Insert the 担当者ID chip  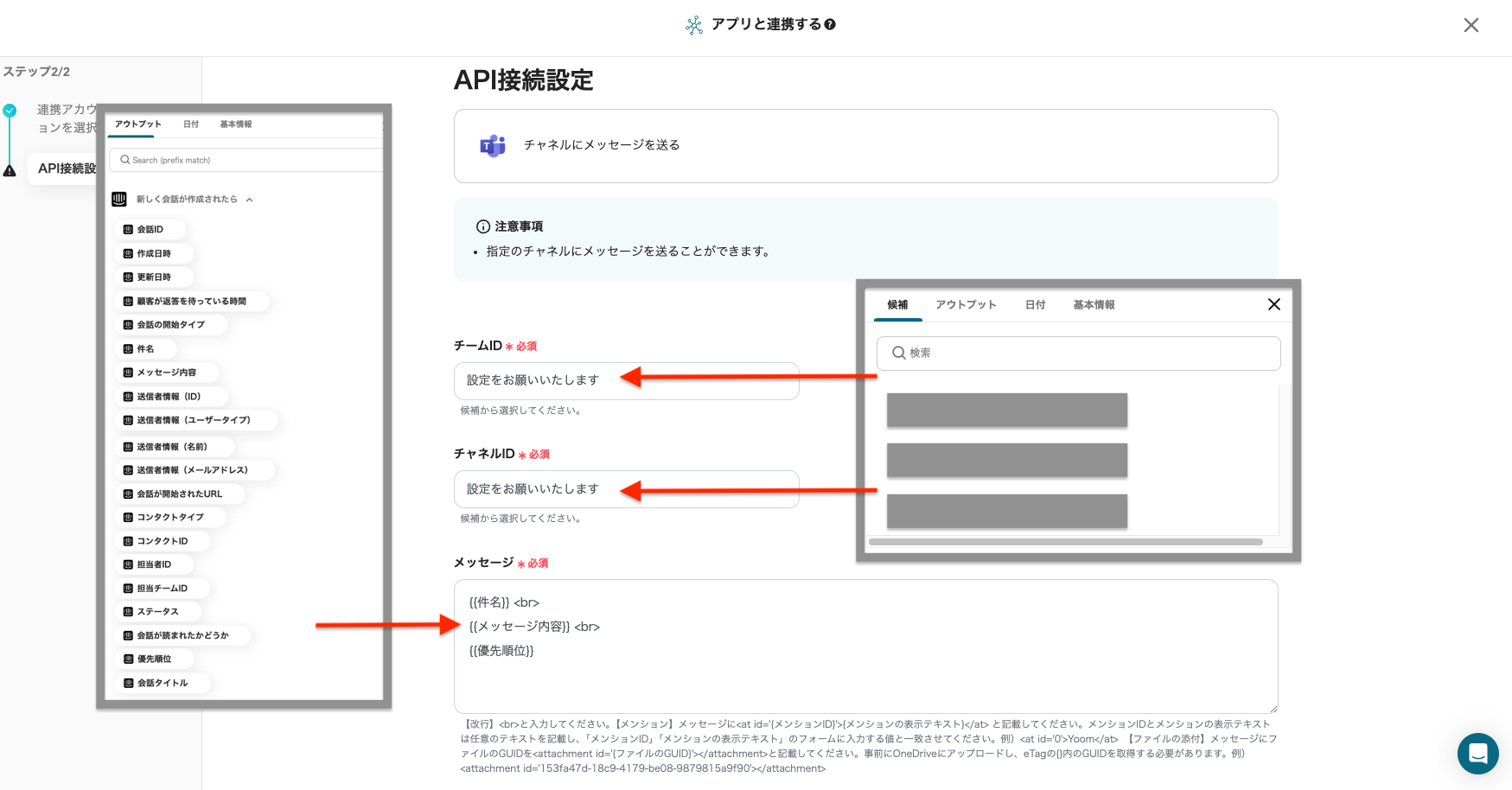tap(154, 564)
